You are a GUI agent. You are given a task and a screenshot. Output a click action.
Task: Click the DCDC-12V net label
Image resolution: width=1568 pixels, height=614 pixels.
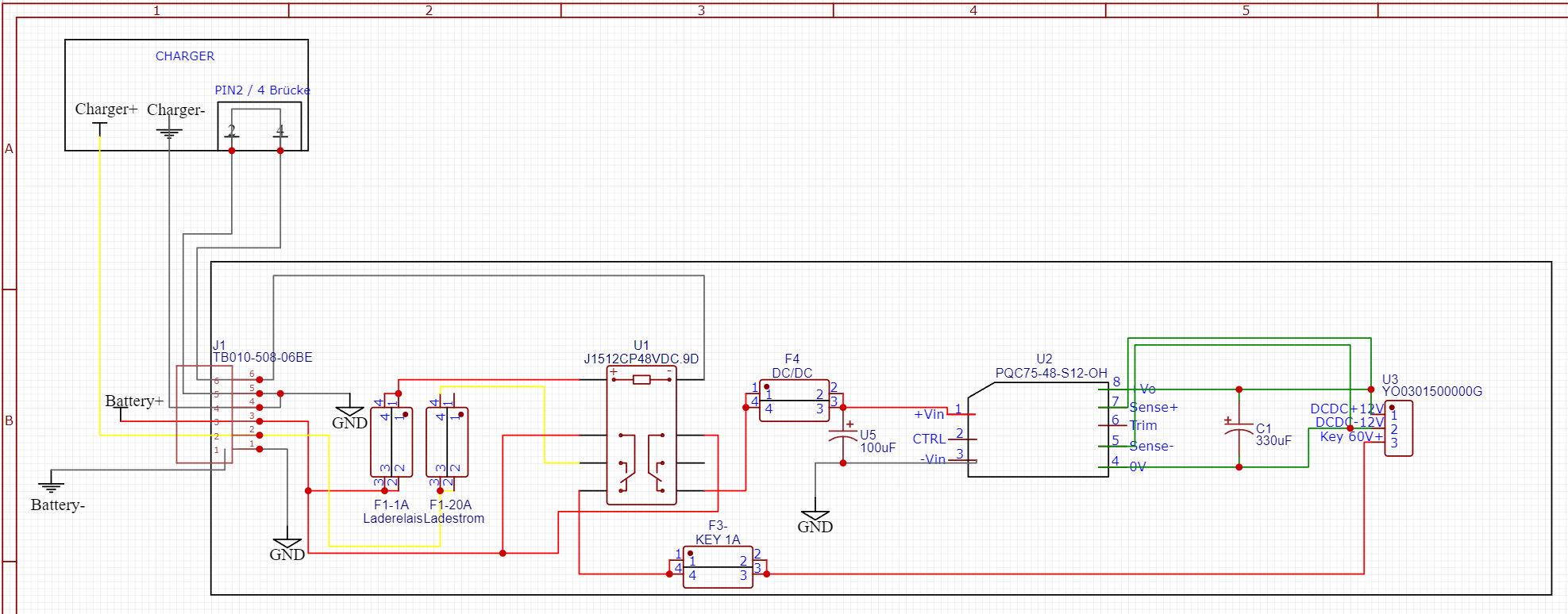pyautogui.click(x=1350, y=423)
